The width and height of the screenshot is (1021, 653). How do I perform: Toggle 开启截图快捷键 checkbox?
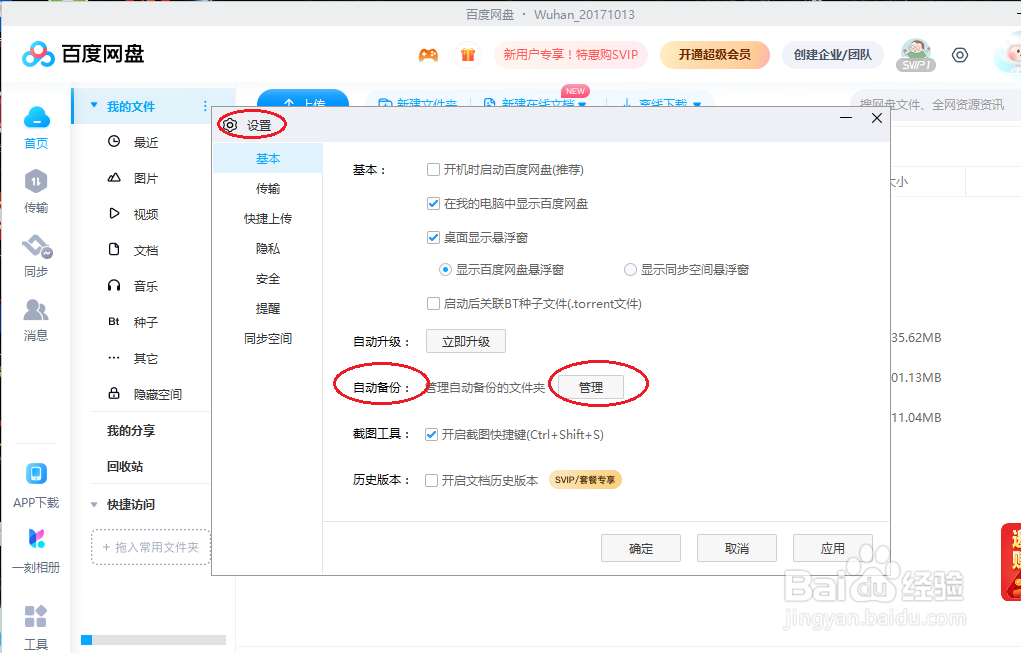[431, 434]
